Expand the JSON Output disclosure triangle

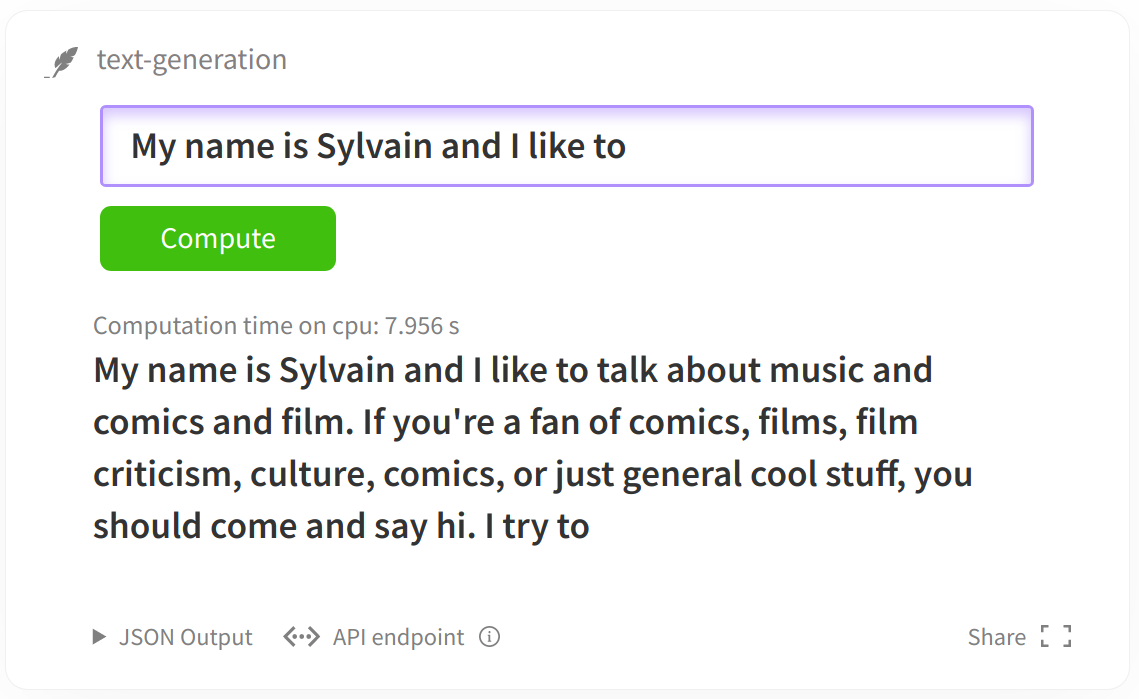[100, 637]
